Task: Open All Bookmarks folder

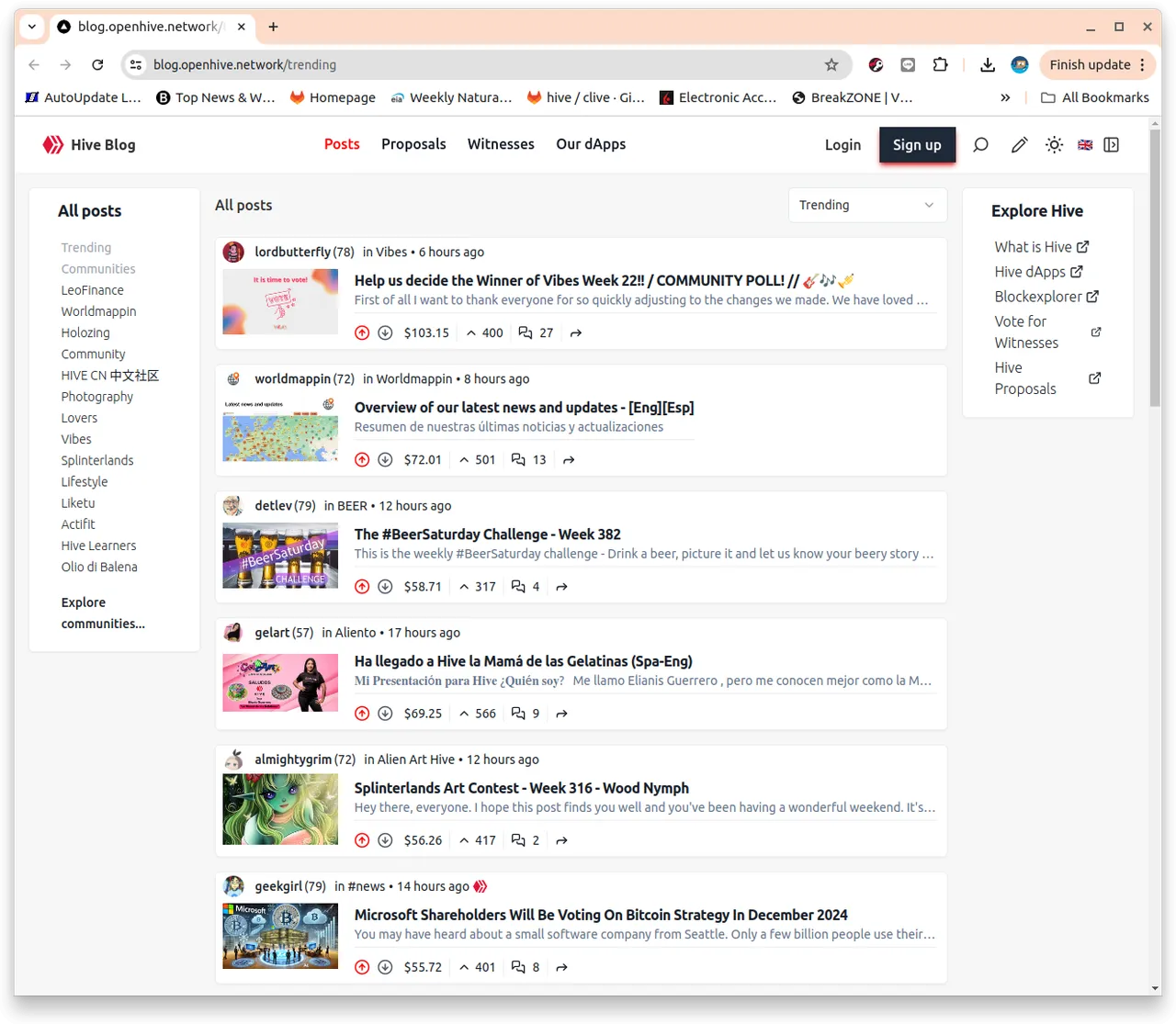Action: [1095, 97]
